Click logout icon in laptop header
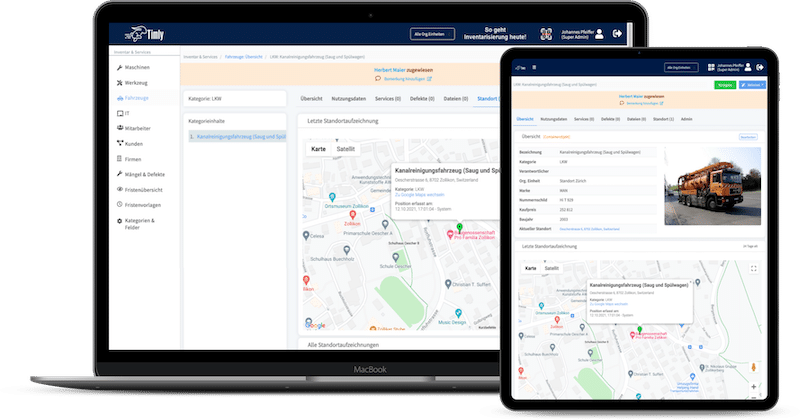This screenshot has height=420, width=800. pyautogui.click(x=617, y=34)
